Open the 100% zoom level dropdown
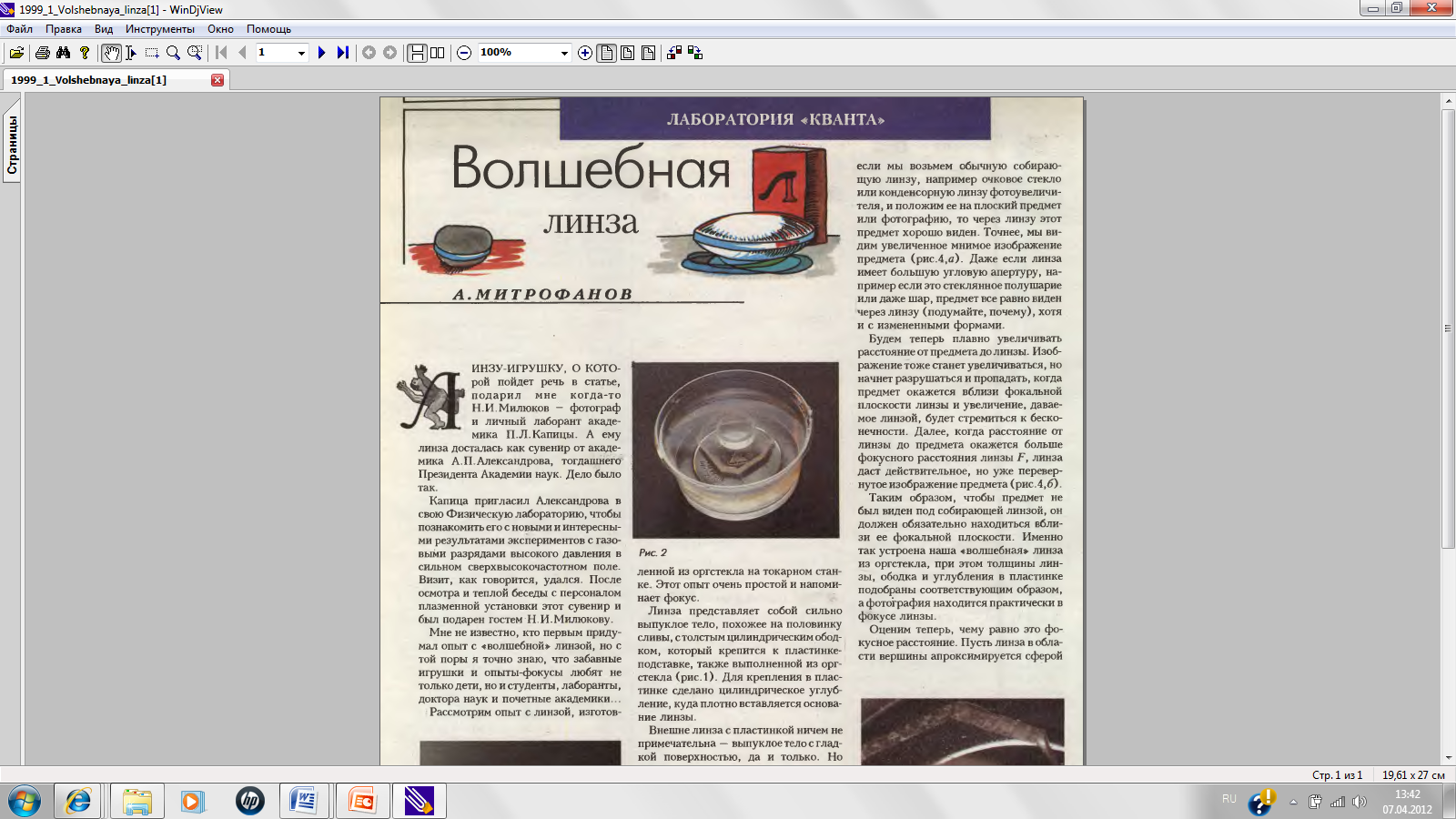Image resolution: width=1456 pixels, height=819 pixels. coord(564,53)
